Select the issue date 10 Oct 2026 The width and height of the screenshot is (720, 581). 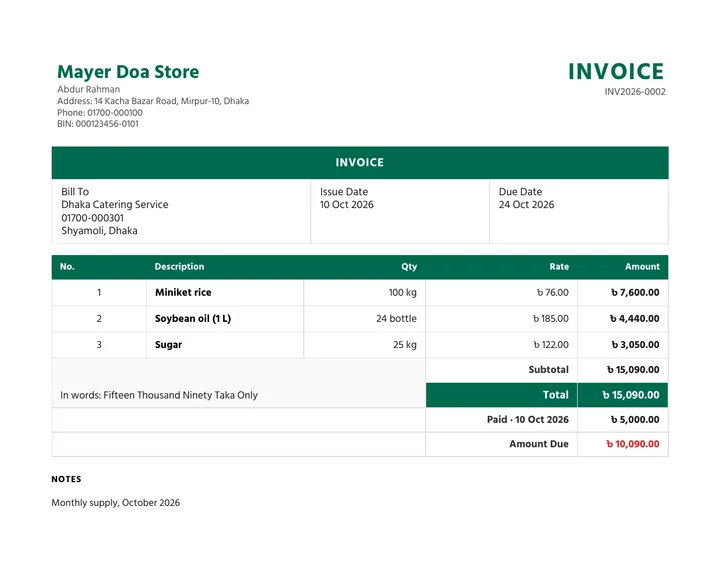tap(347, 204)
